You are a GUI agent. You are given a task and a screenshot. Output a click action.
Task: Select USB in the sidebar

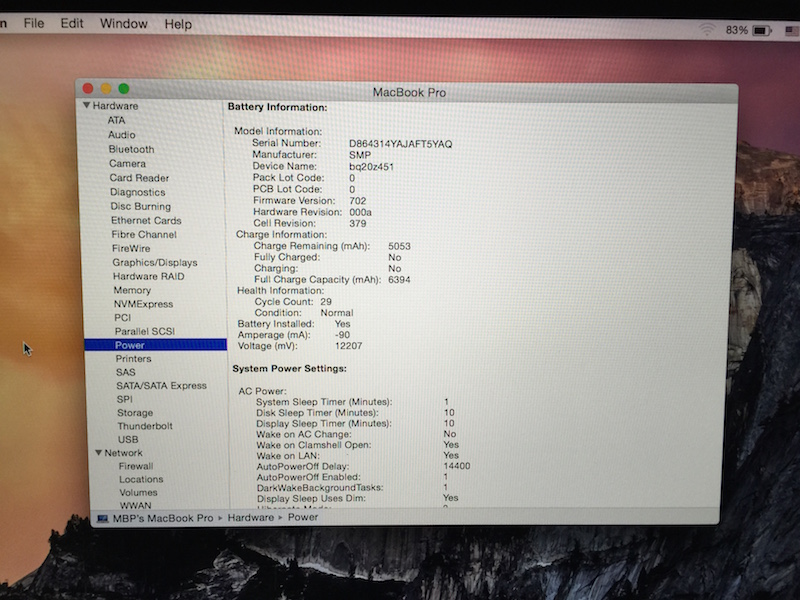pyautogui.click(x=128, y=439)
